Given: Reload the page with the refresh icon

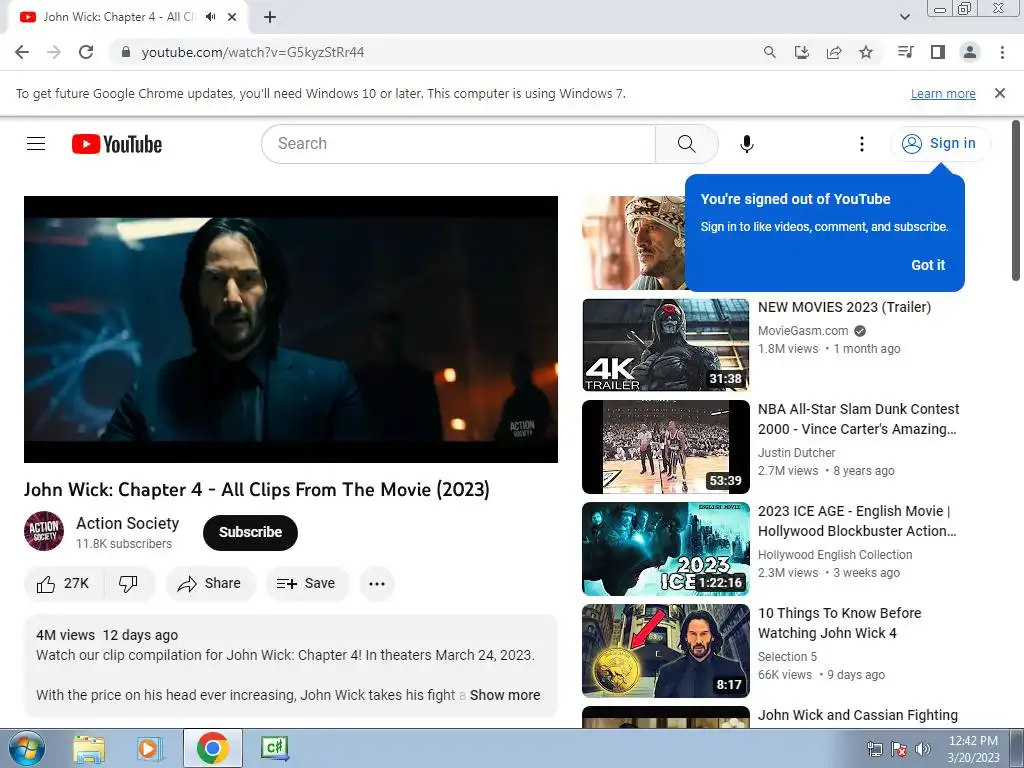Looking at the screenshot, I should click(86, 52).
